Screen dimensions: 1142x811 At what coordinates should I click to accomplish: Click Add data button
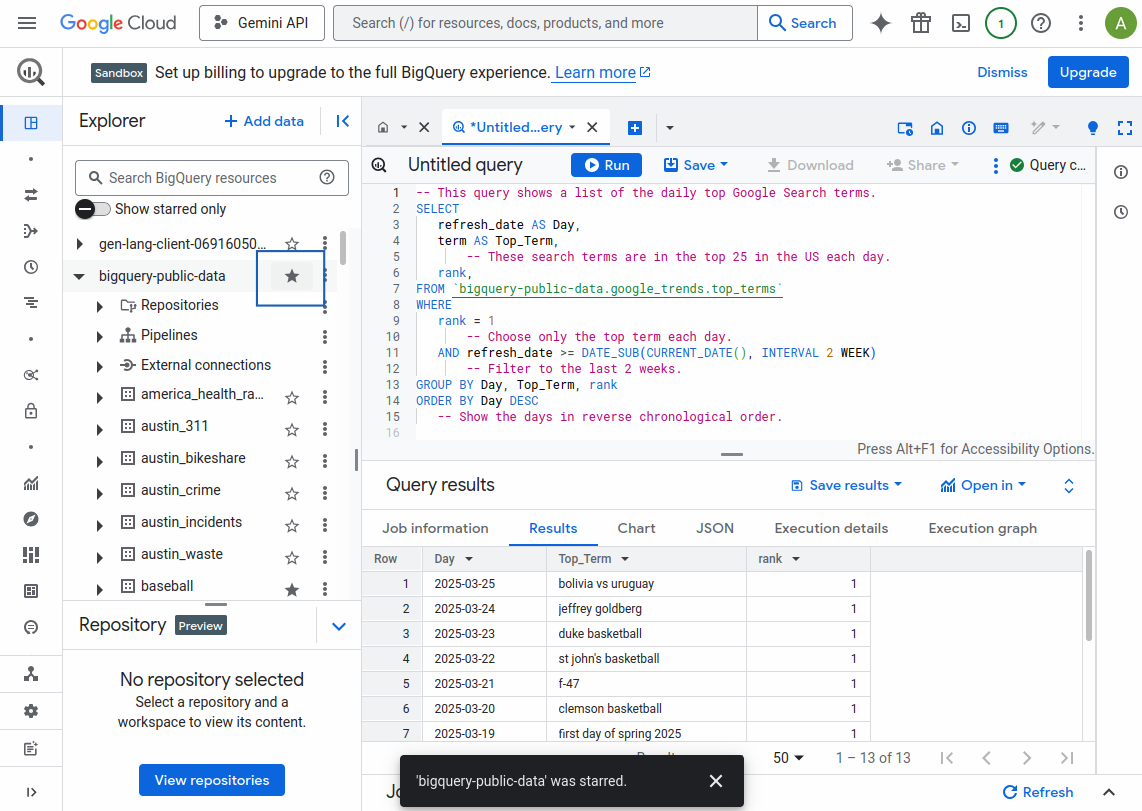(264, 121)
